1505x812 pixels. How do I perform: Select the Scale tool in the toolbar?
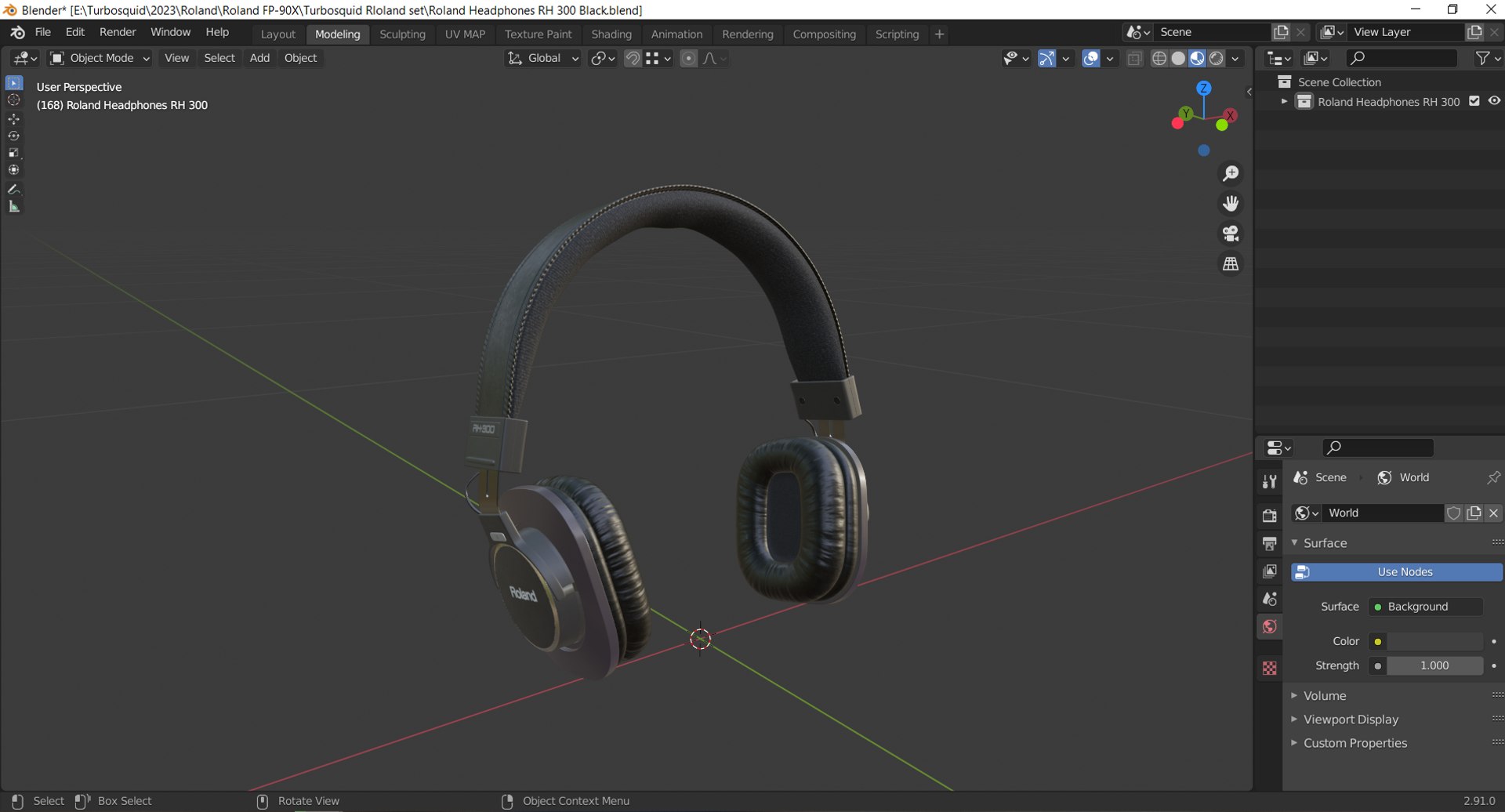point(13,153)
